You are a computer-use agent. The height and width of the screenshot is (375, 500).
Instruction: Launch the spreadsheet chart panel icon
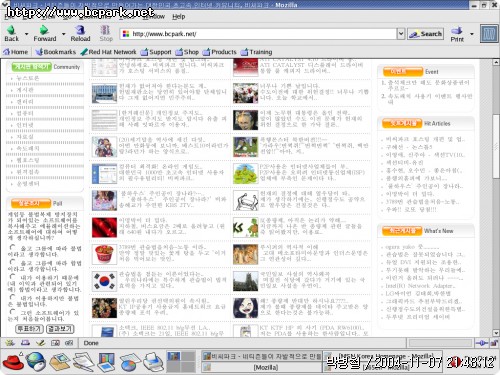(129, 363)
